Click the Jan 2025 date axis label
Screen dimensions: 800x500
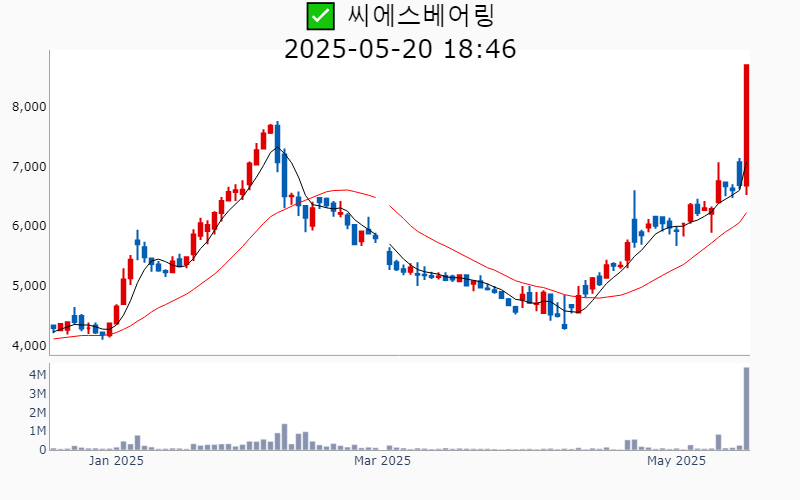[x=116, y=461]
